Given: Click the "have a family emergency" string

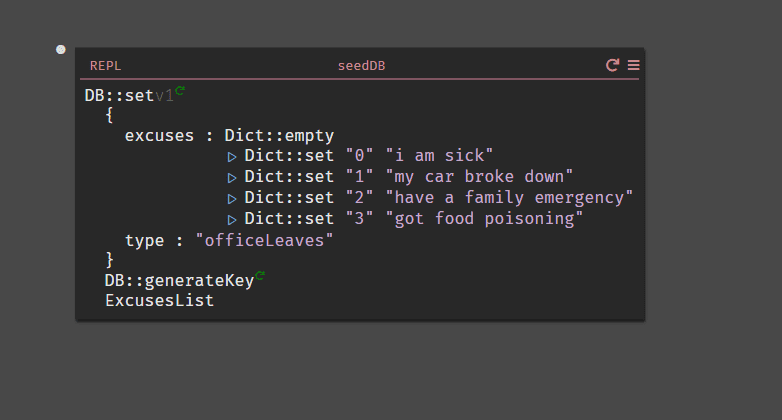Looking at the screenshot, I should (x=509, y=198).
